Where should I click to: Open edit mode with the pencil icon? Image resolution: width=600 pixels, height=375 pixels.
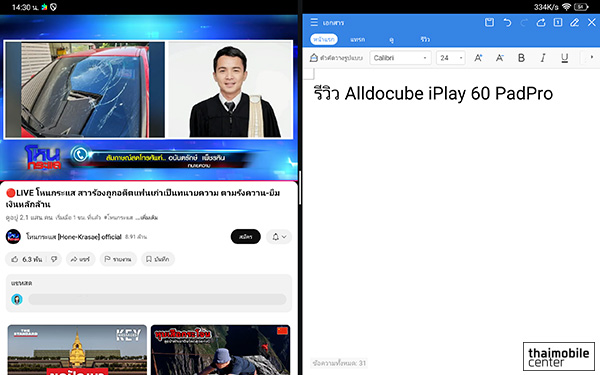574,23
